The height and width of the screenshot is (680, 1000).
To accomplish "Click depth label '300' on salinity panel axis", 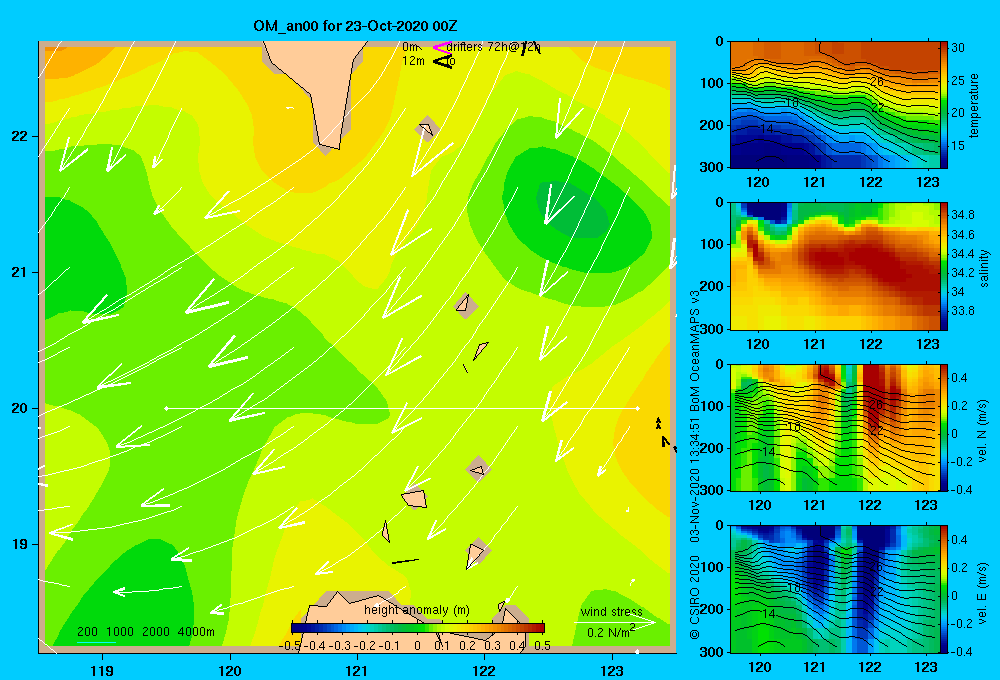I will 712,329.
